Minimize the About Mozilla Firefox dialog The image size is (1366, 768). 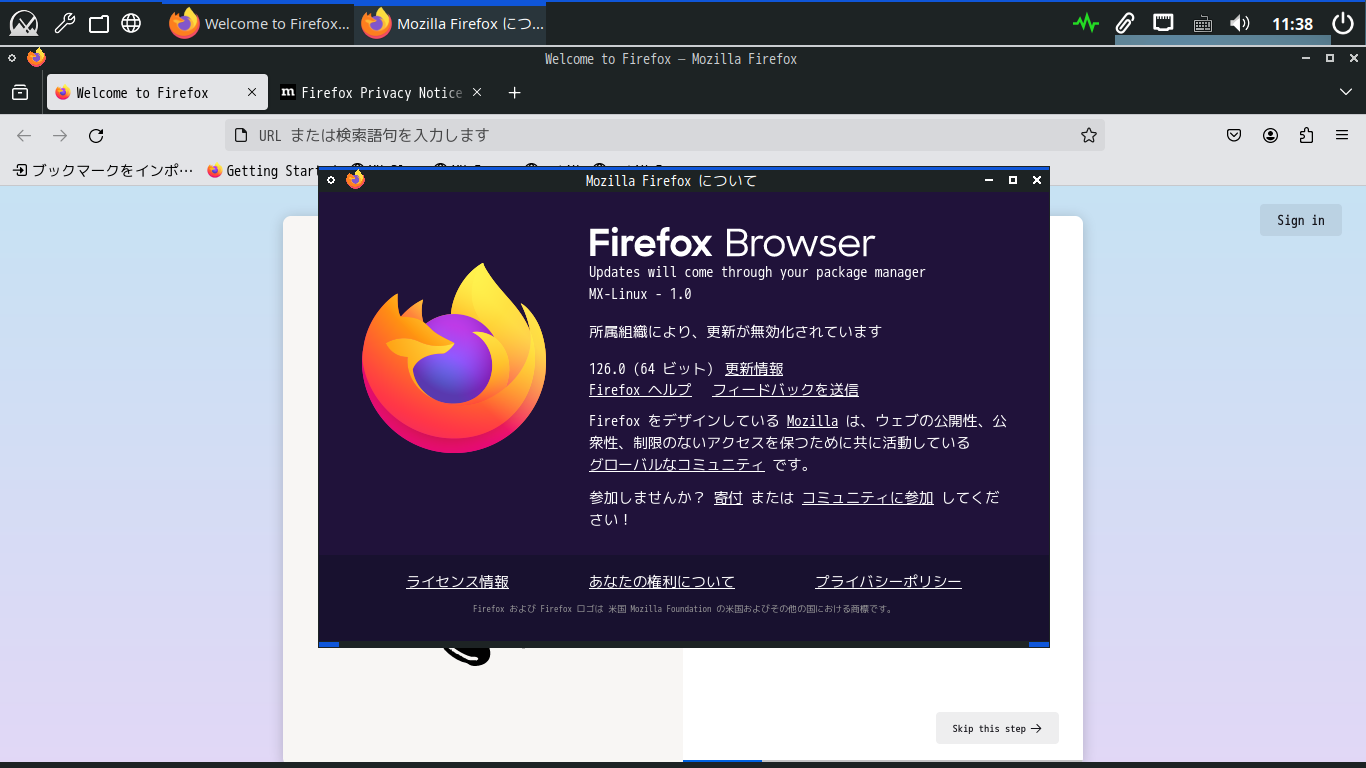pyautogui.click(x=989, y=180)
